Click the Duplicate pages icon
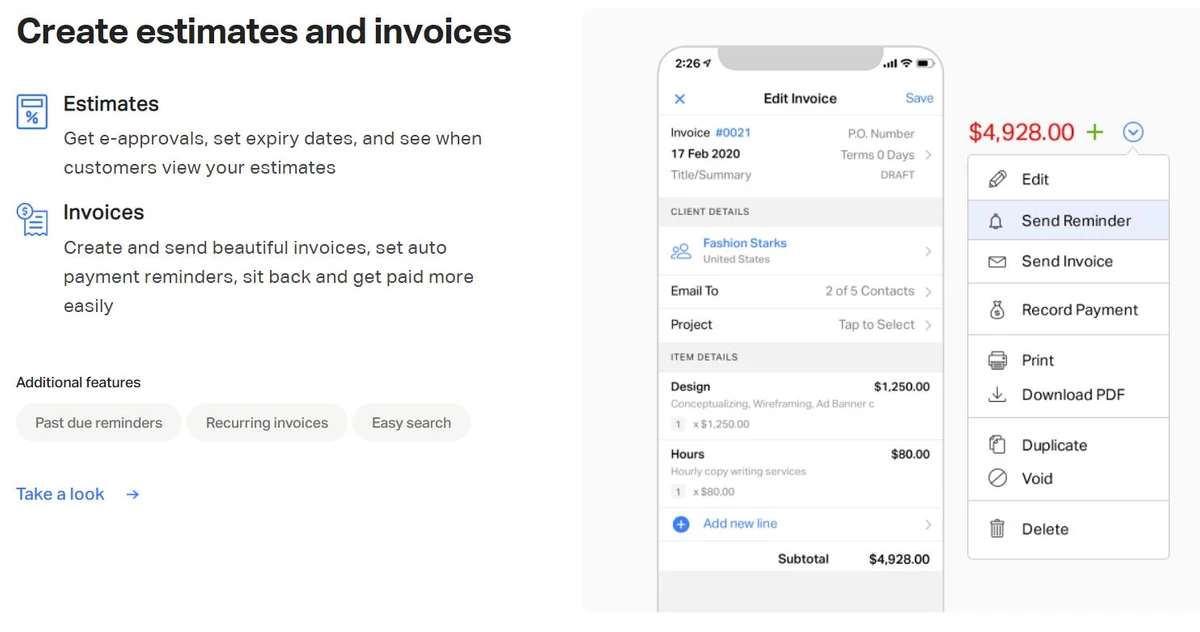The height and width of the screenshot is (632, 1200). coord(997,445)
